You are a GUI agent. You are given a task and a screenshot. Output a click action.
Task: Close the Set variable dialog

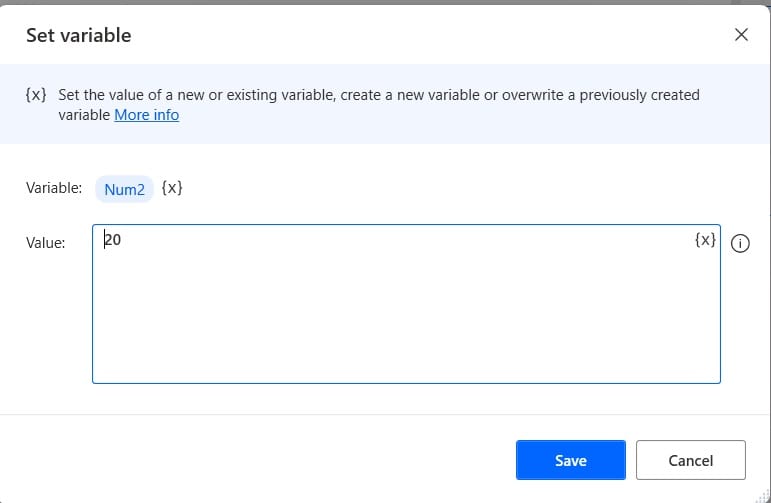(x=741, y=34)
